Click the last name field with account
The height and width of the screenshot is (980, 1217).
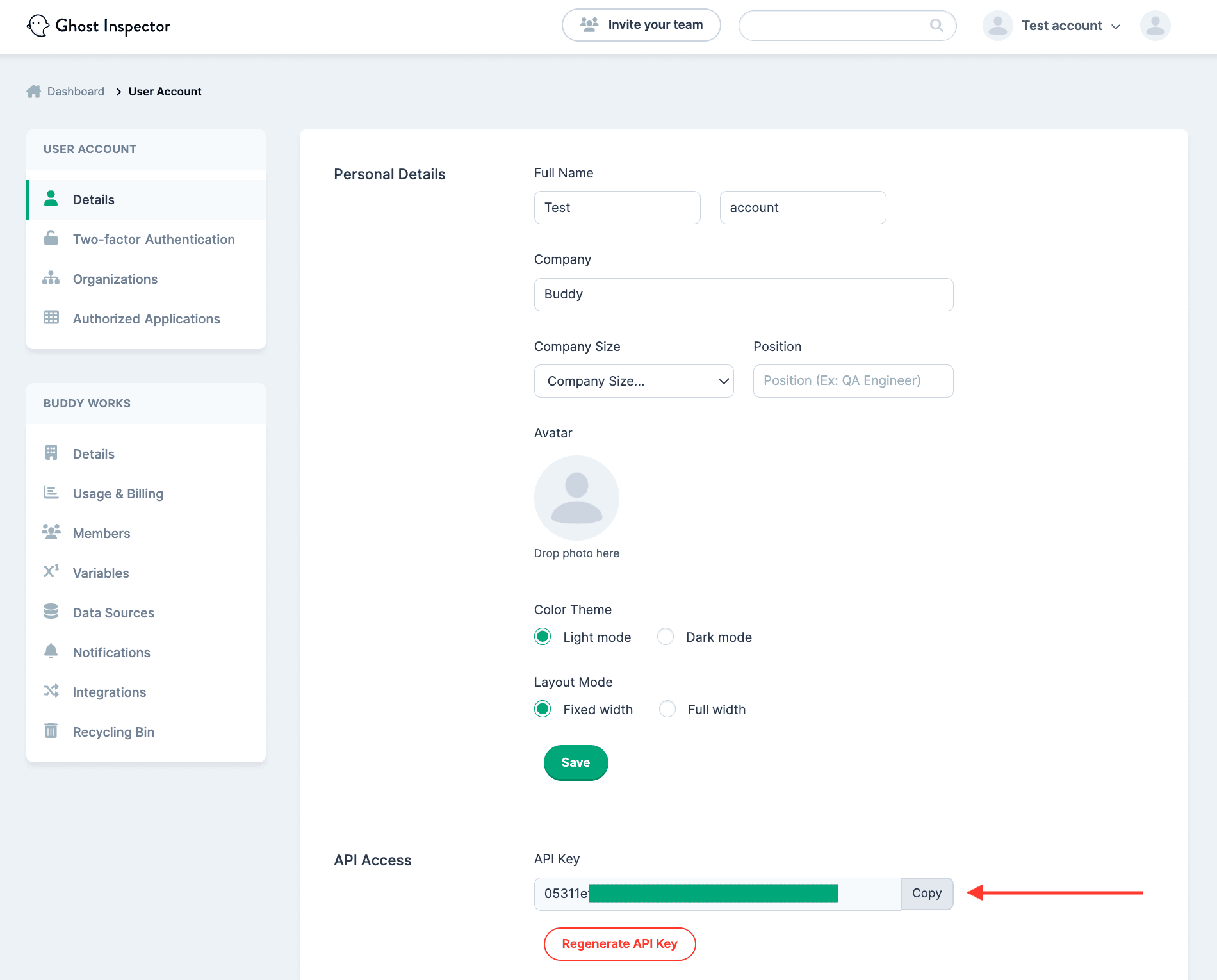pyautogui.click(x=803, y=208)
